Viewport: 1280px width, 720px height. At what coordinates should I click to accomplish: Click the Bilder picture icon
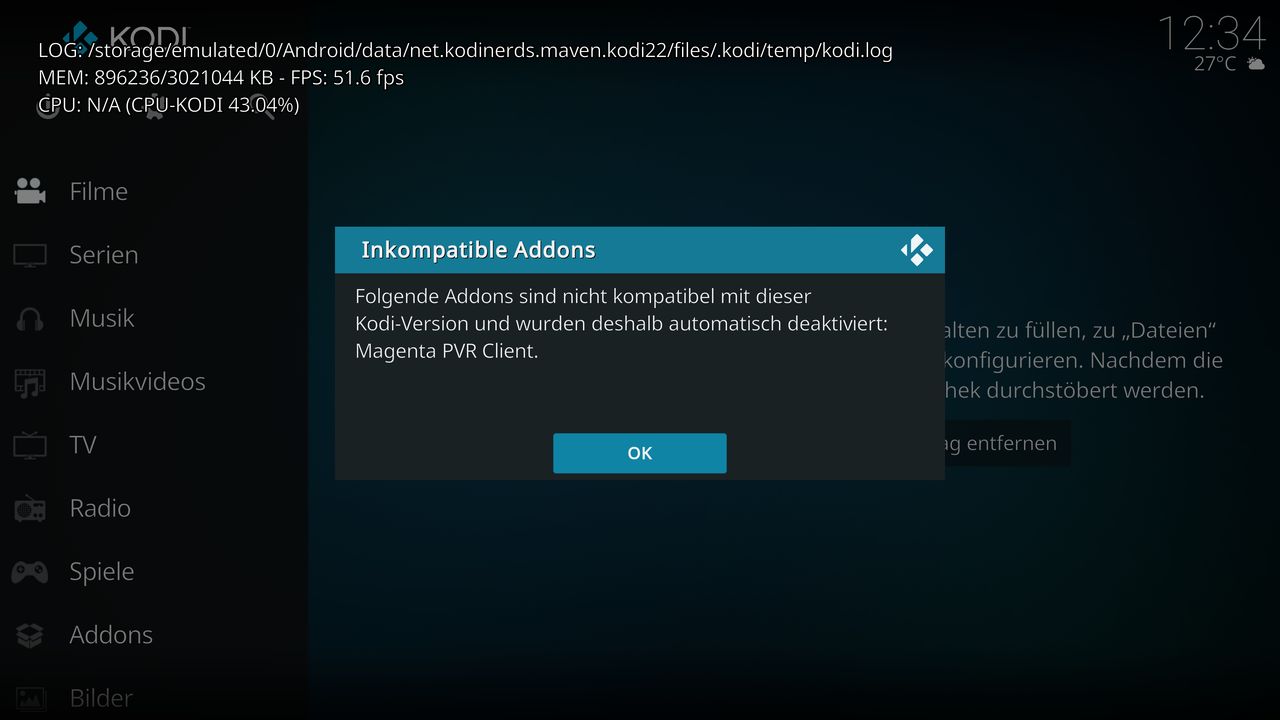tap(30, 698)
